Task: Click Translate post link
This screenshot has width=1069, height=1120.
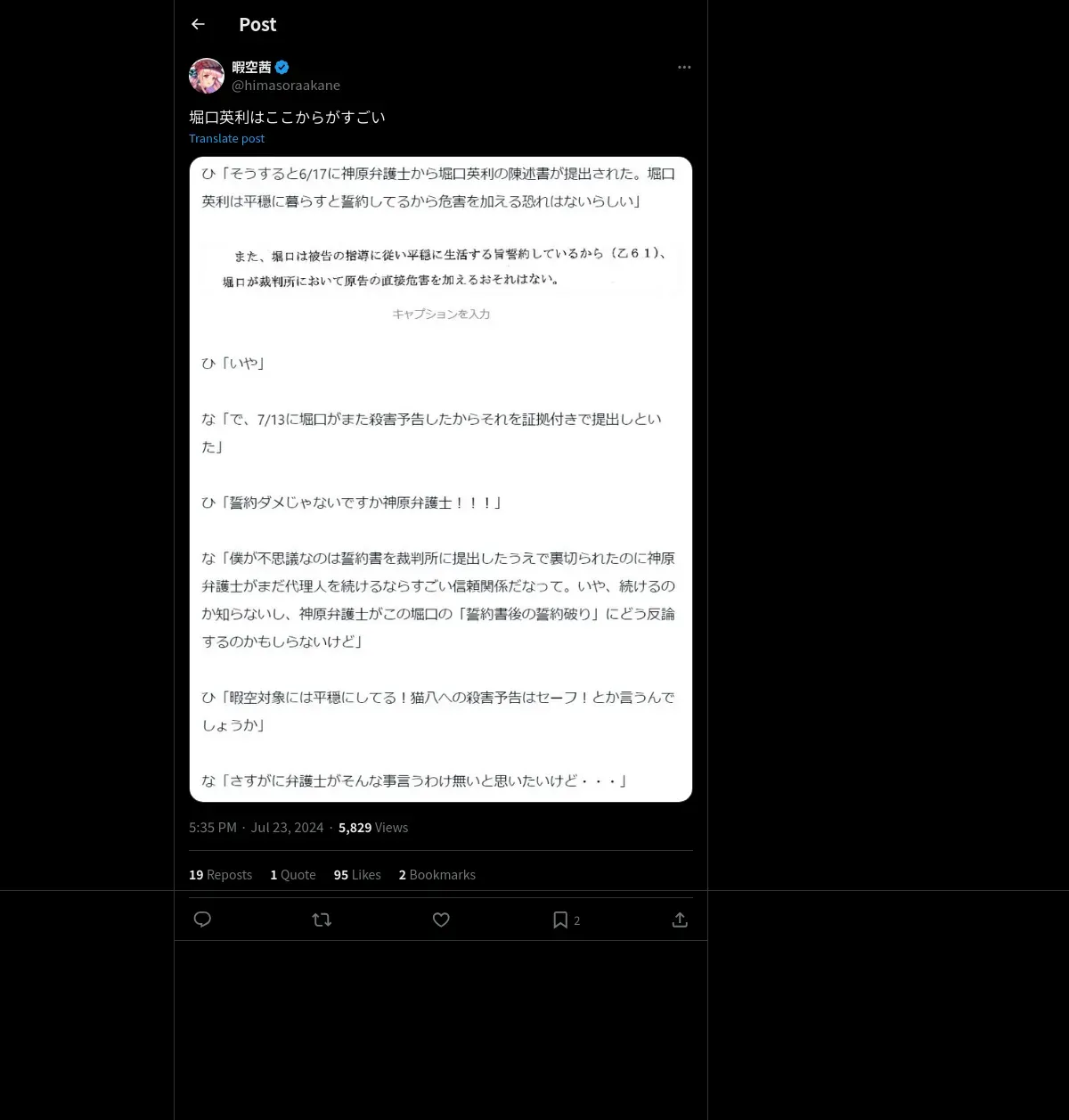Action: pos(226,138)
